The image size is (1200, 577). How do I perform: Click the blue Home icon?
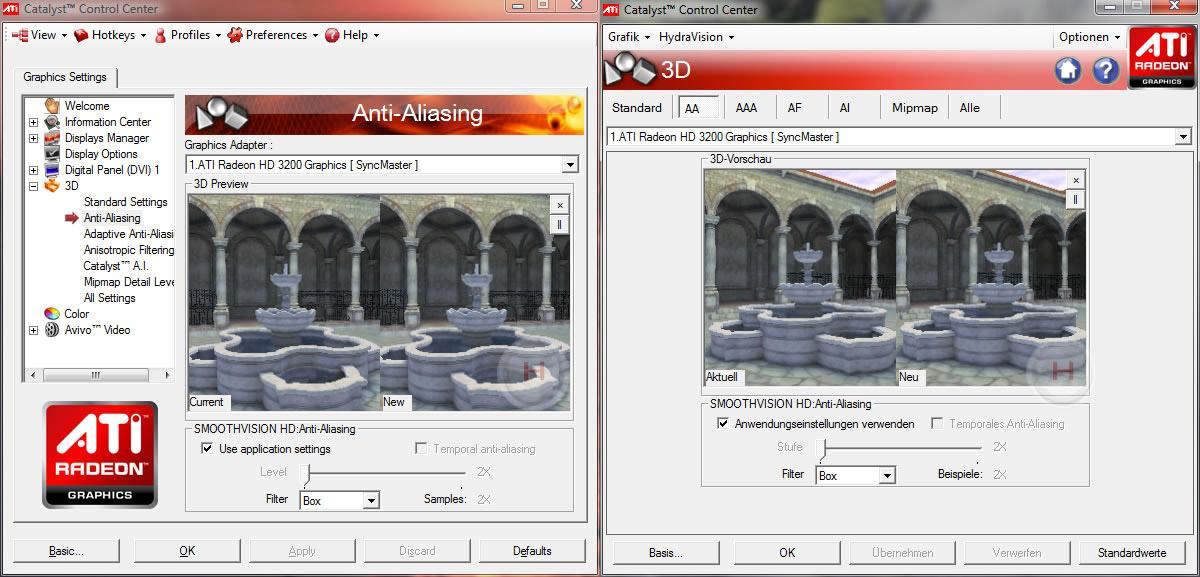[1068, 70]
